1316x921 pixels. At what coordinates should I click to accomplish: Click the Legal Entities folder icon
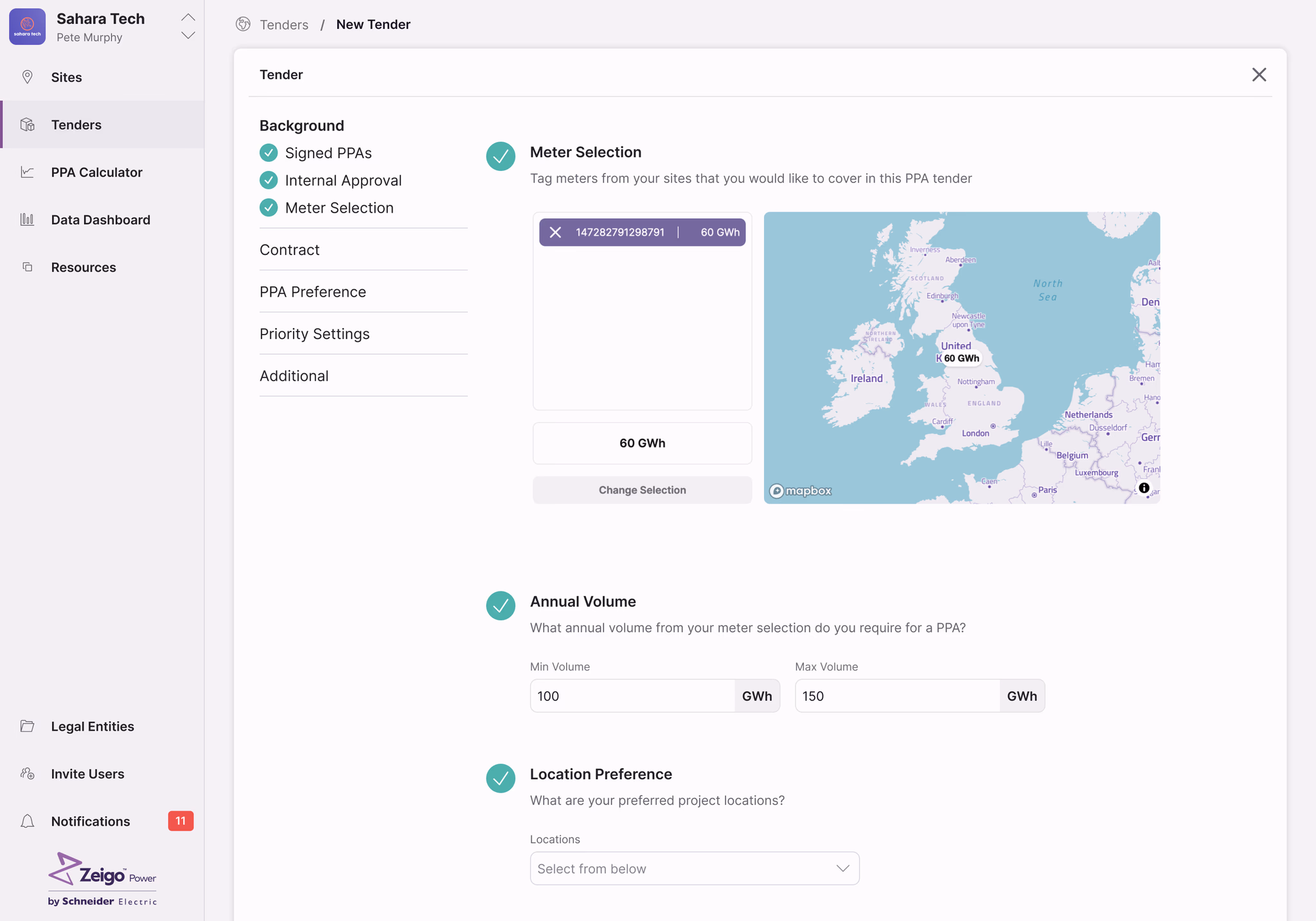(27, 726)
